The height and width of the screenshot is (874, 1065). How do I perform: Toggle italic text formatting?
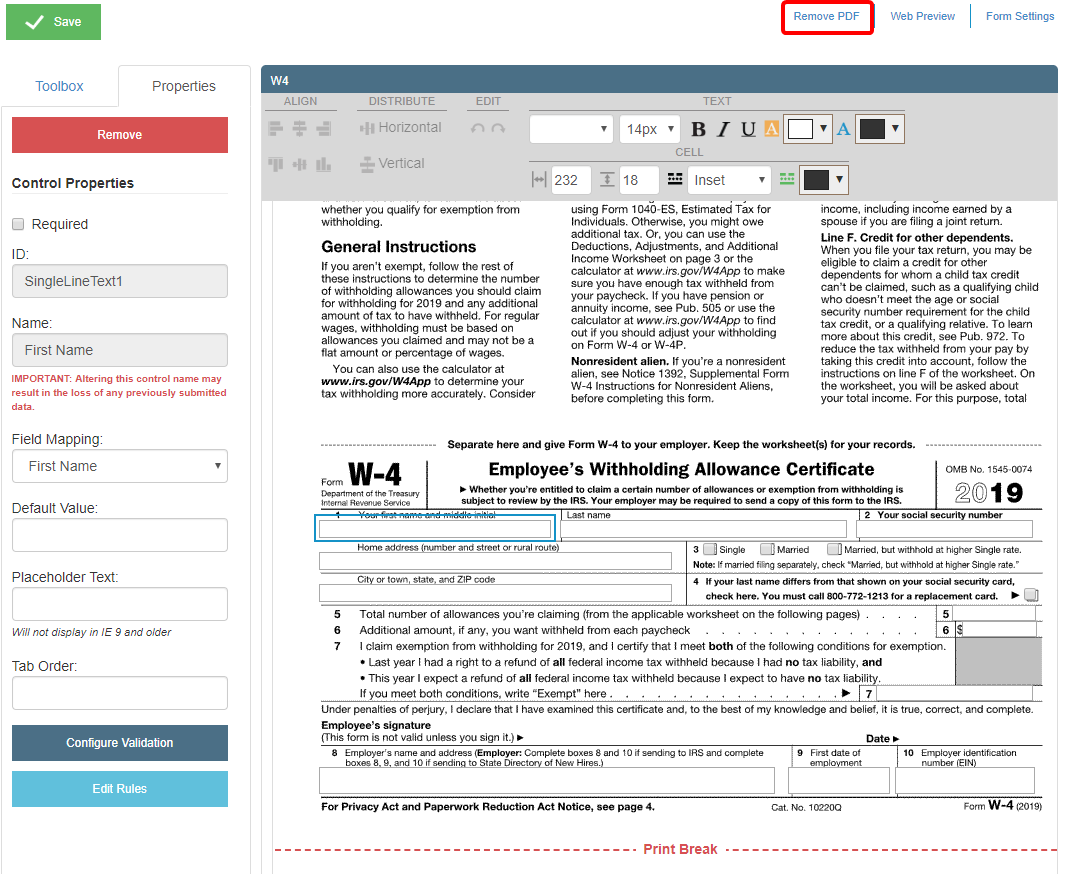(x=723, y=129)
